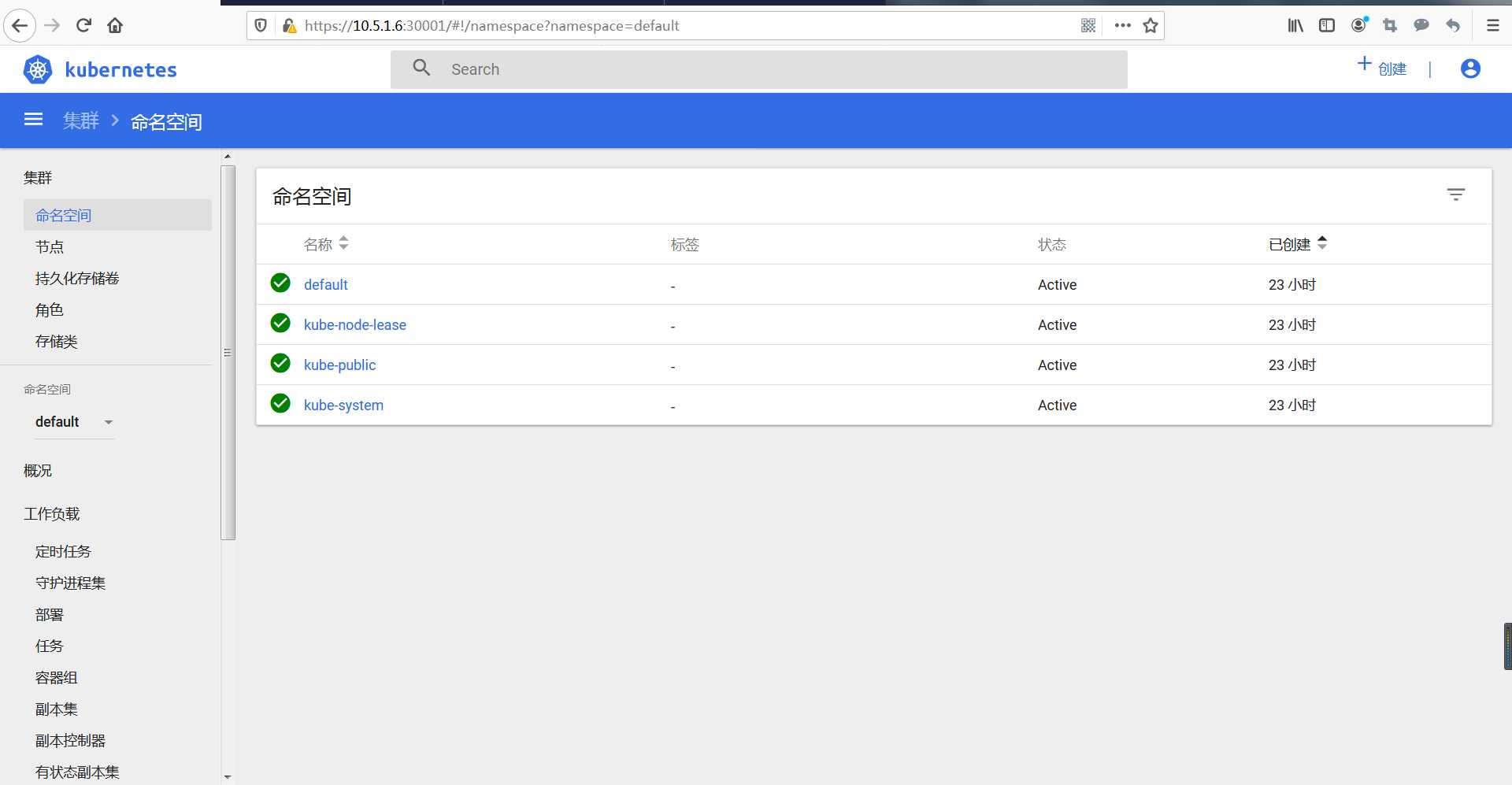Open the browser hamburger menu

[x=1492, y=25]
